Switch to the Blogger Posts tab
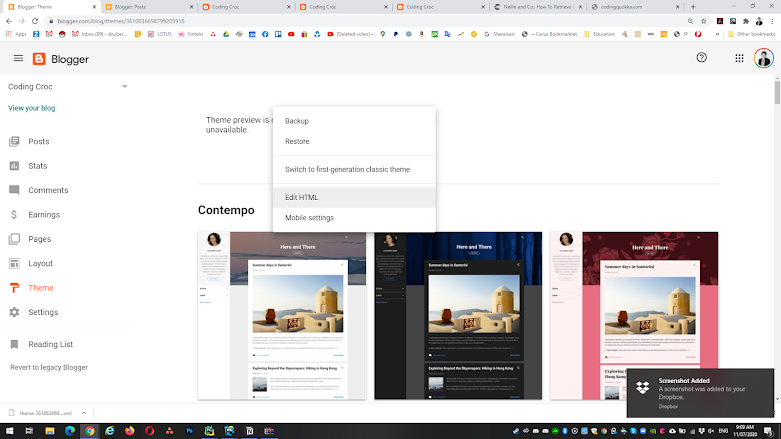Screen dimensions: 781x439 pyautogui.click(x=148, y=7)
